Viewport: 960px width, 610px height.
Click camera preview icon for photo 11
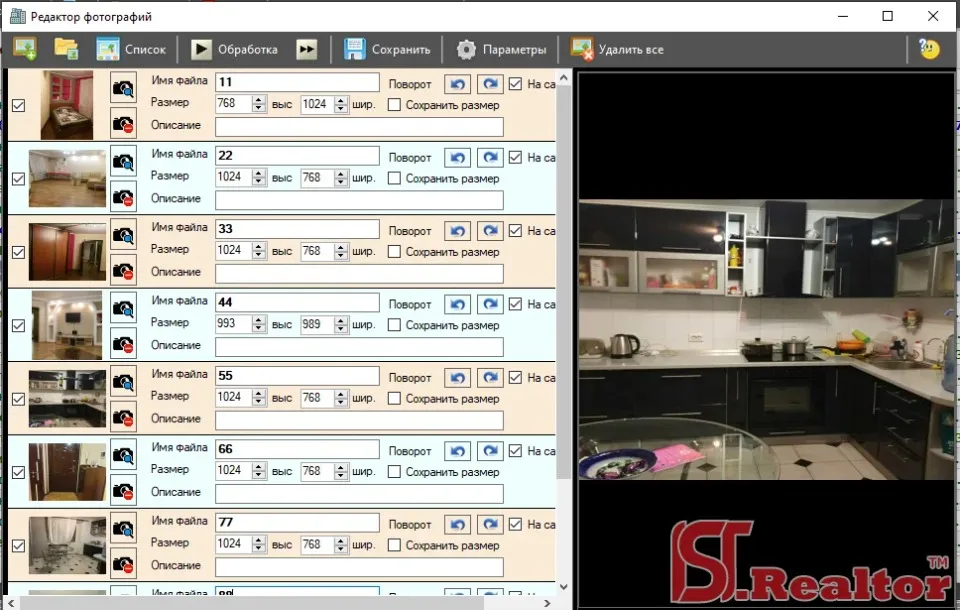124,88
